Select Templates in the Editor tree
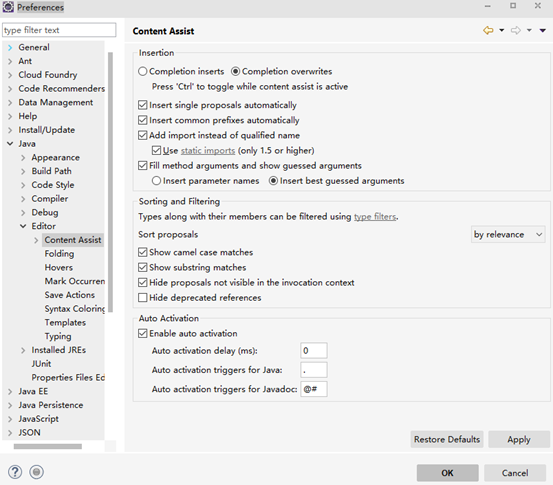This screenshot has height=485, width=553. (65, 322)
